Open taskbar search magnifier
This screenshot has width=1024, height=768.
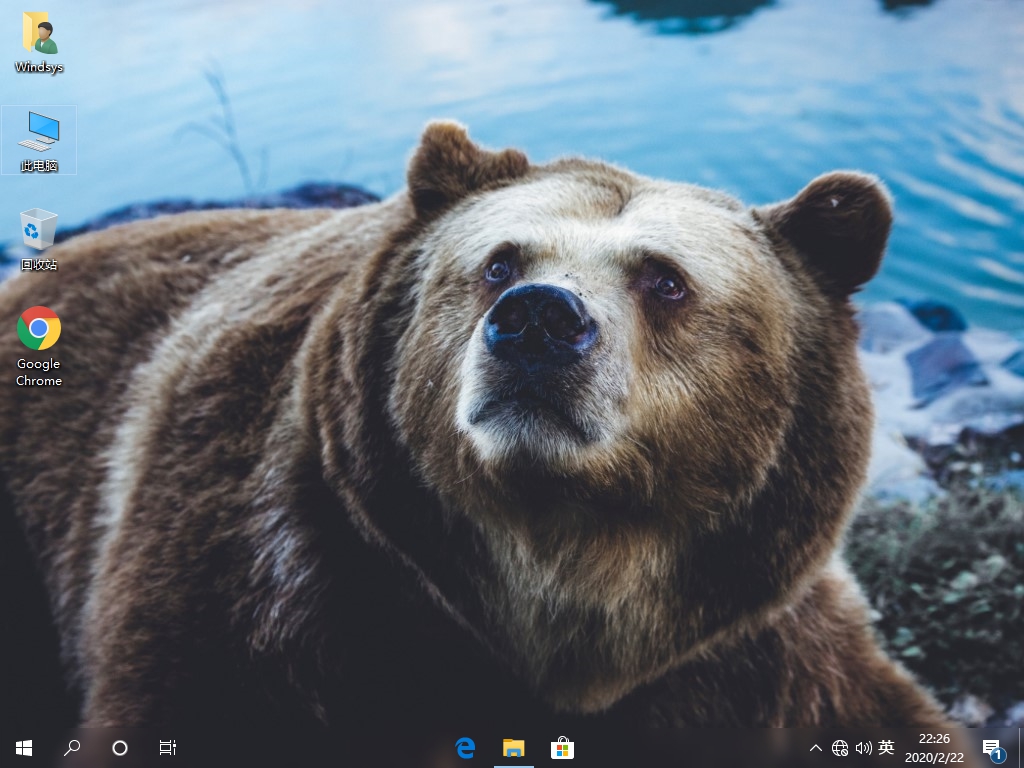72,747
